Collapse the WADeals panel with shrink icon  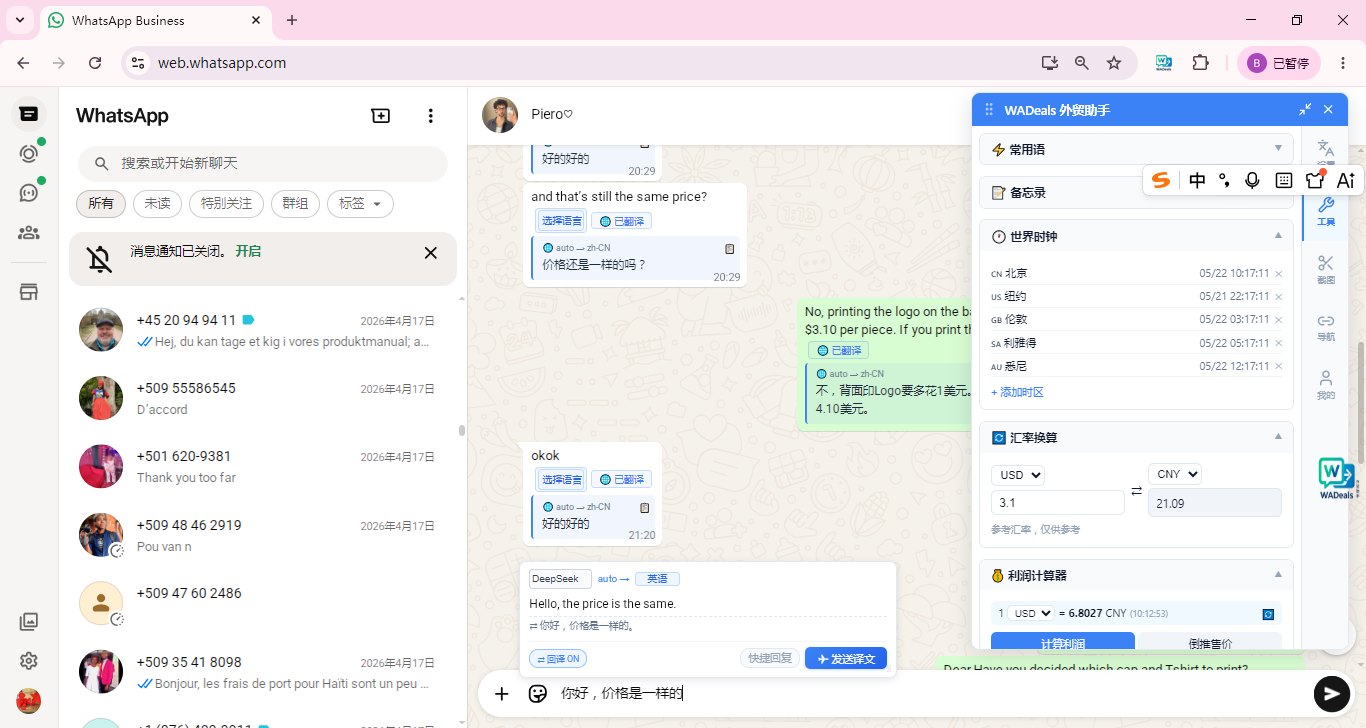1305,109
